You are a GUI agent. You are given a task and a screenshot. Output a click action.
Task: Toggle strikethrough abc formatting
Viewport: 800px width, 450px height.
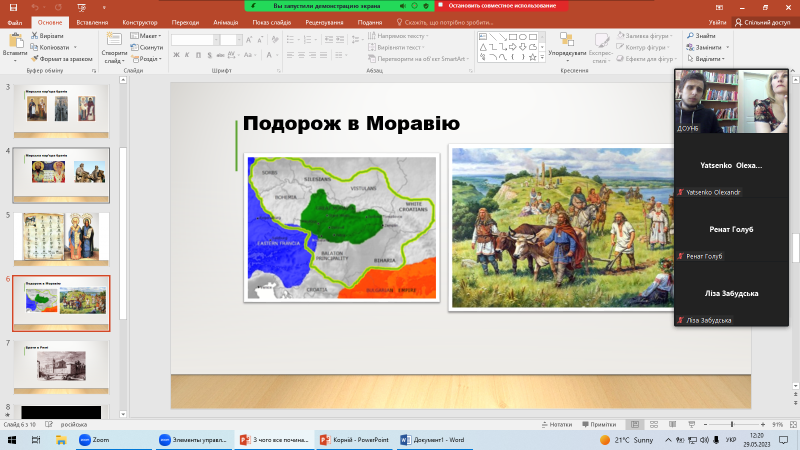[220, 55]
